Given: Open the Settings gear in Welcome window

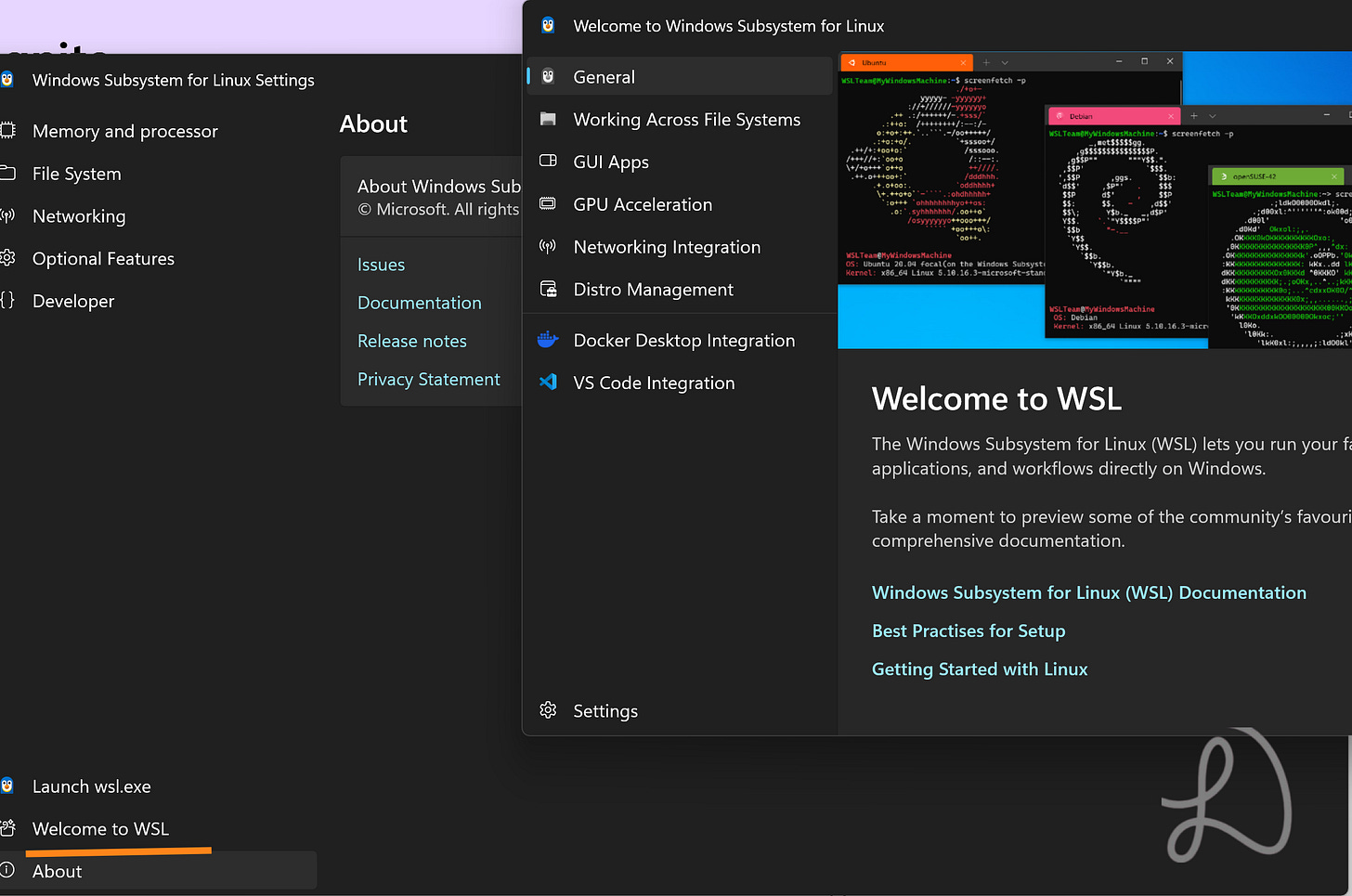Looking at the screenshot, I should coord(548,710).
